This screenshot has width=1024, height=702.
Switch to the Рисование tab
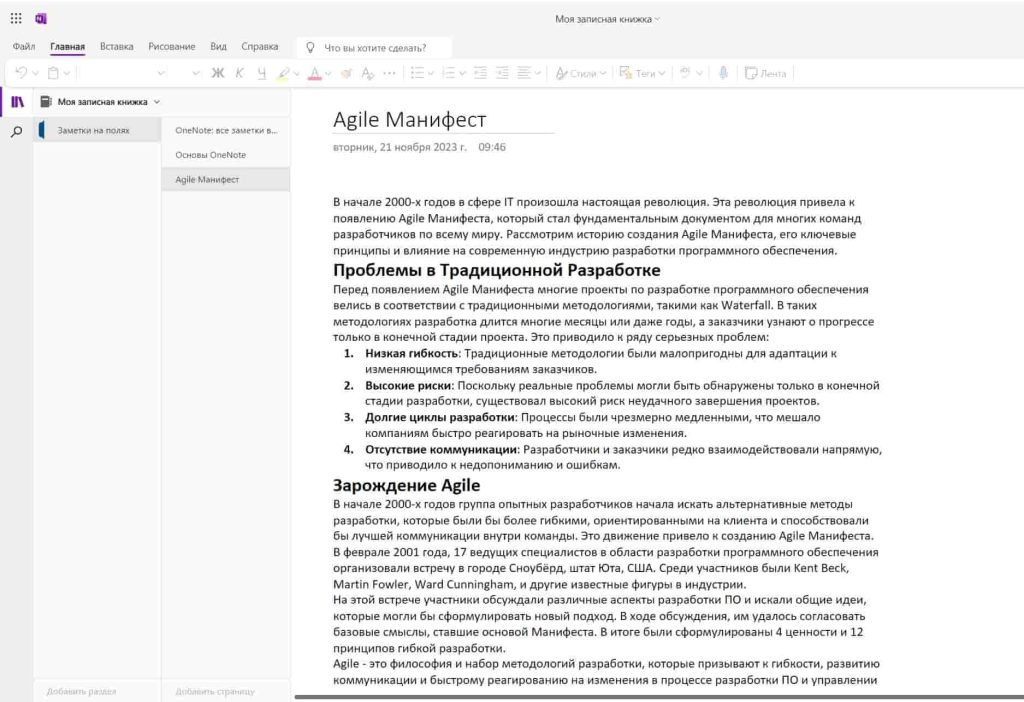click(x=172, y=46)
